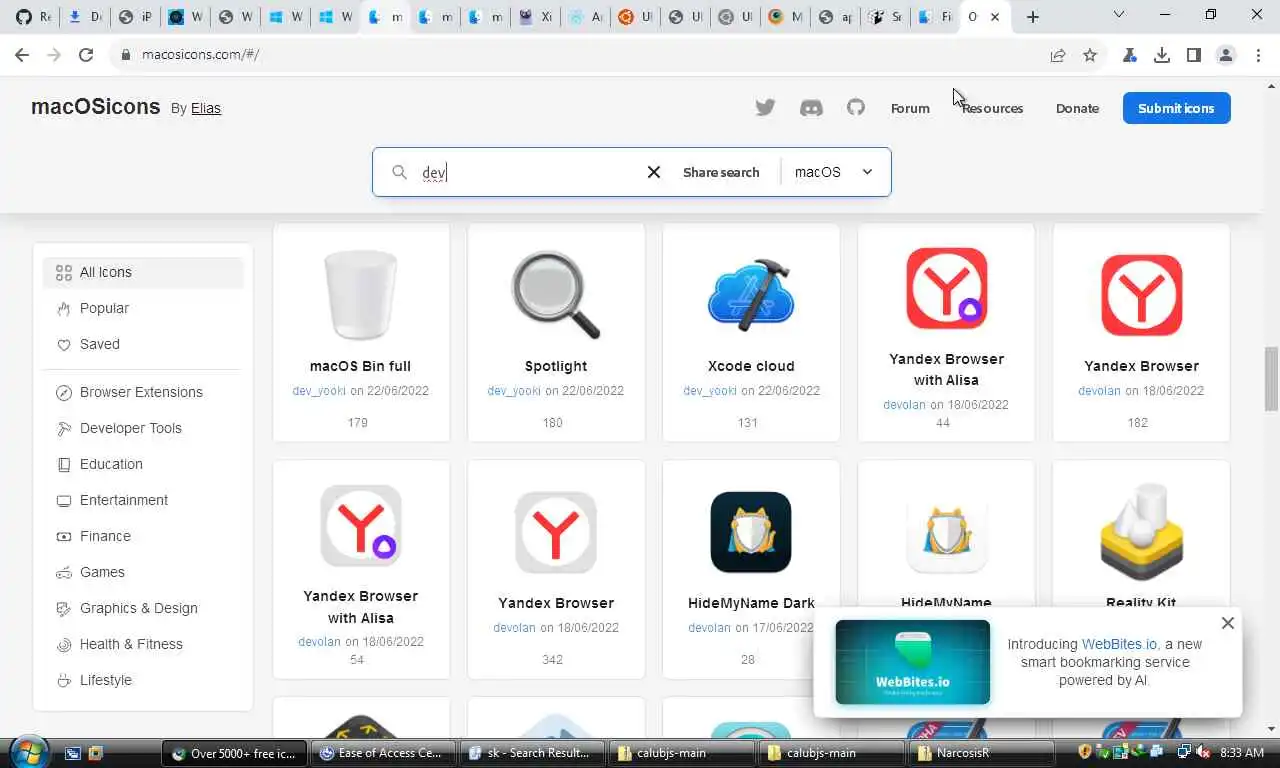Switch to the first GitHub tab
The height and width of the screenshot is (768, 1280).
pos(33,16)
